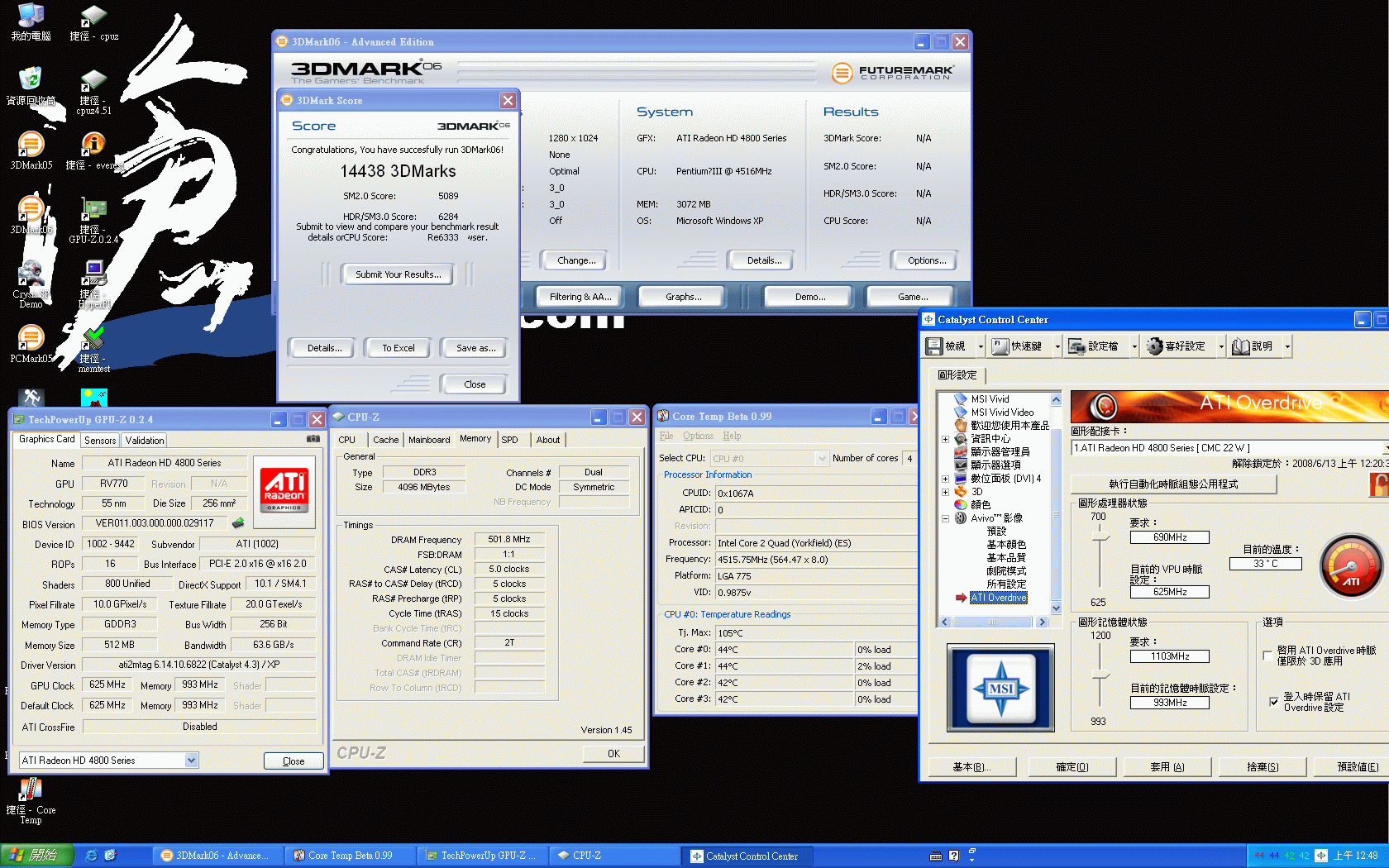Image resolution: width=1389 pixels, height=868 pixels.
Task: Open the memtest desktop shortcut
Action: 93,350
